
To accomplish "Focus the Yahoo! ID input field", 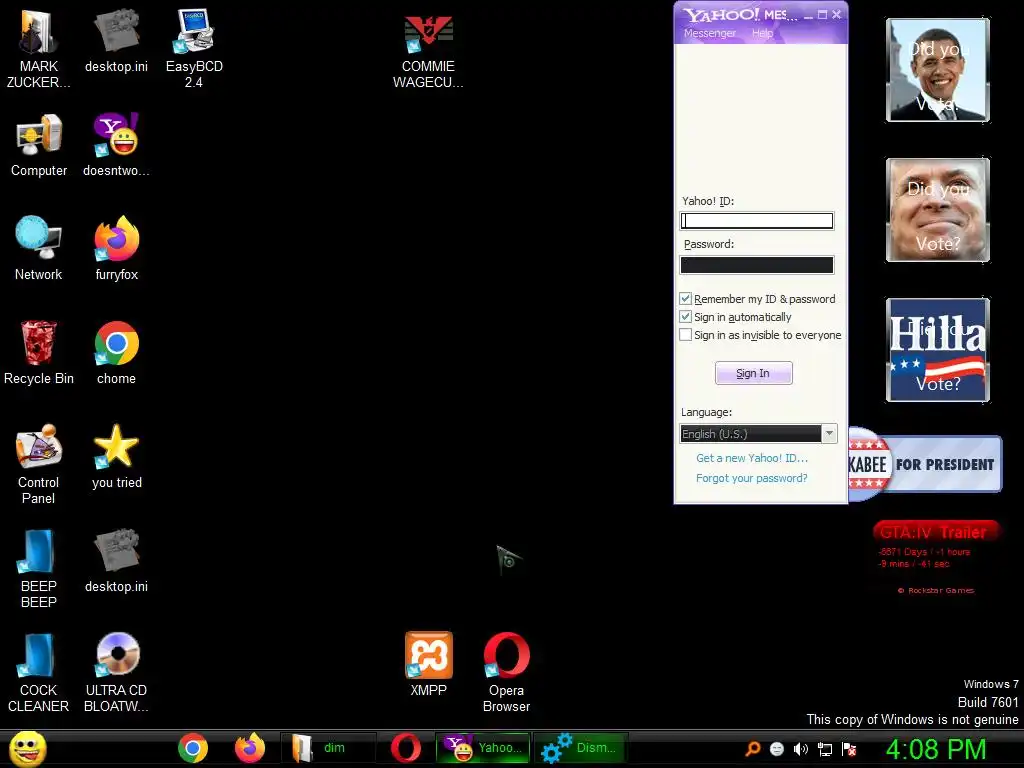I will pyautogui.click(x=757, y=221).
